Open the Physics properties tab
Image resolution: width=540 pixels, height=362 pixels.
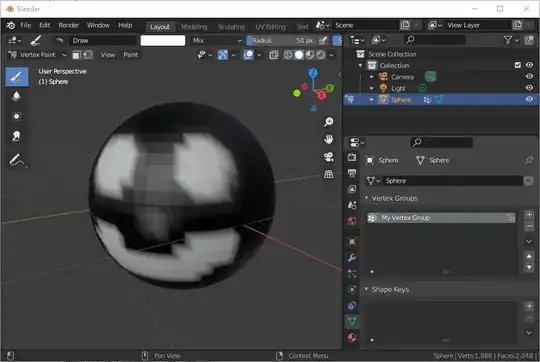pos(352,290)
